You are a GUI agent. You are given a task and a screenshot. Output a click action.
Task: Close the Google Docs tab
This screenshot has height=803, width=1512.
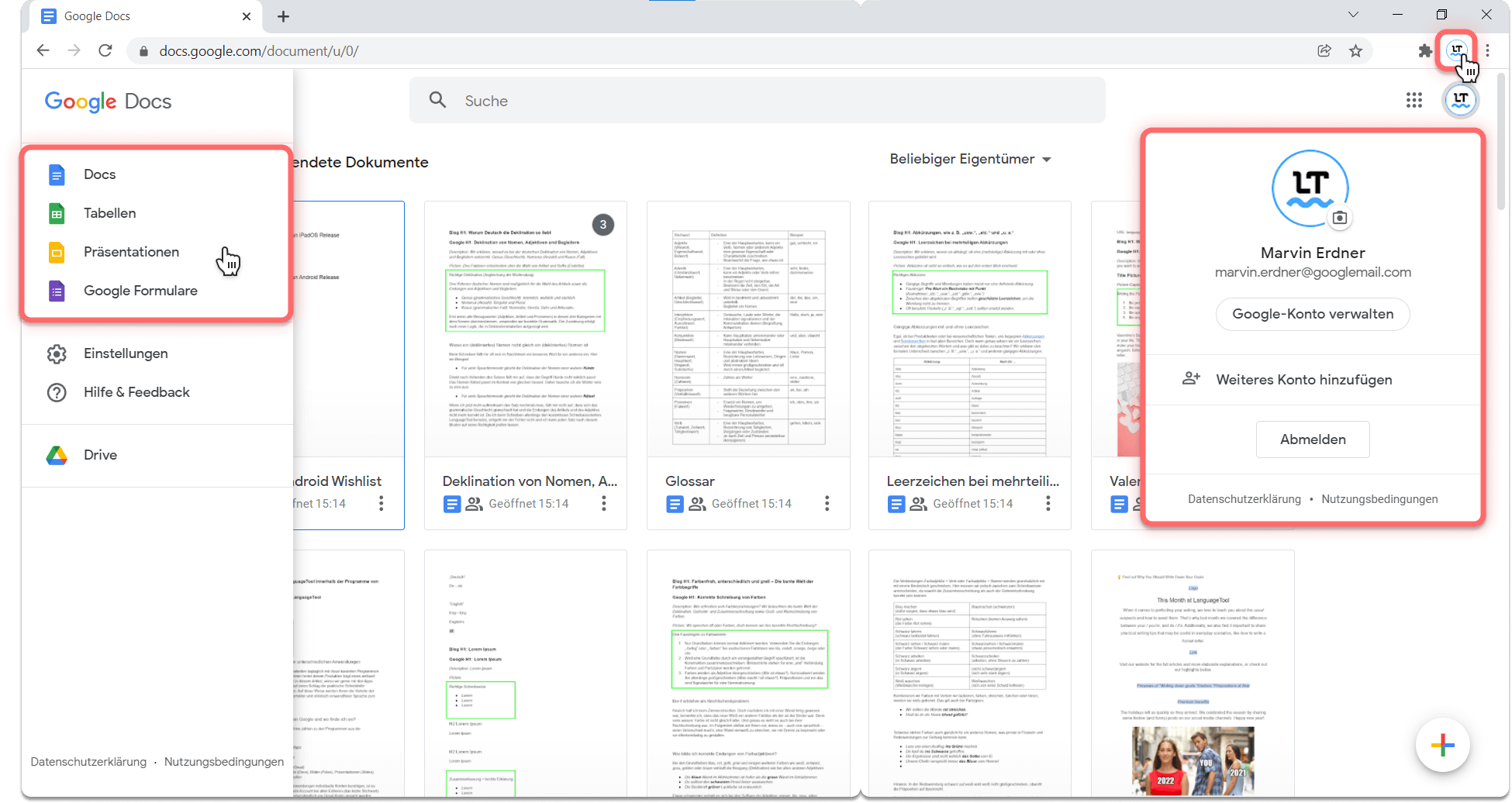[x=247, y=16]
